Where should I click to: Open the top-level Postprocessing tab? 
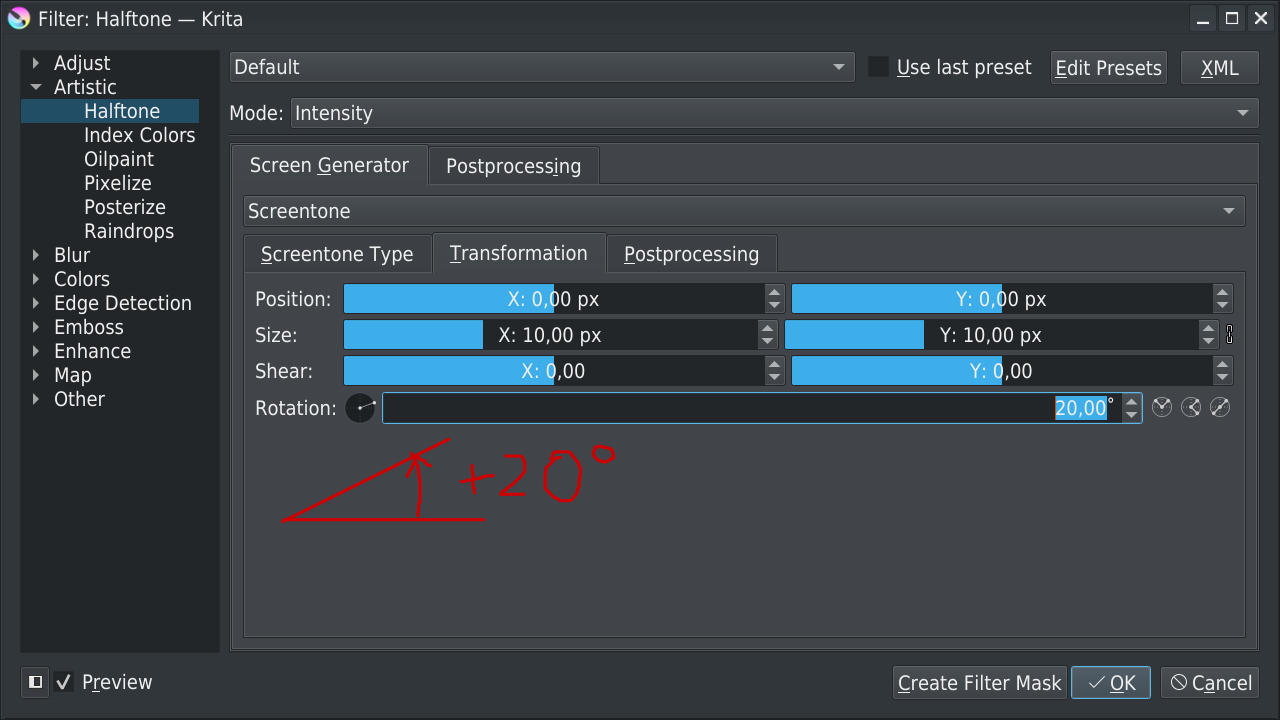coord(513,166)
